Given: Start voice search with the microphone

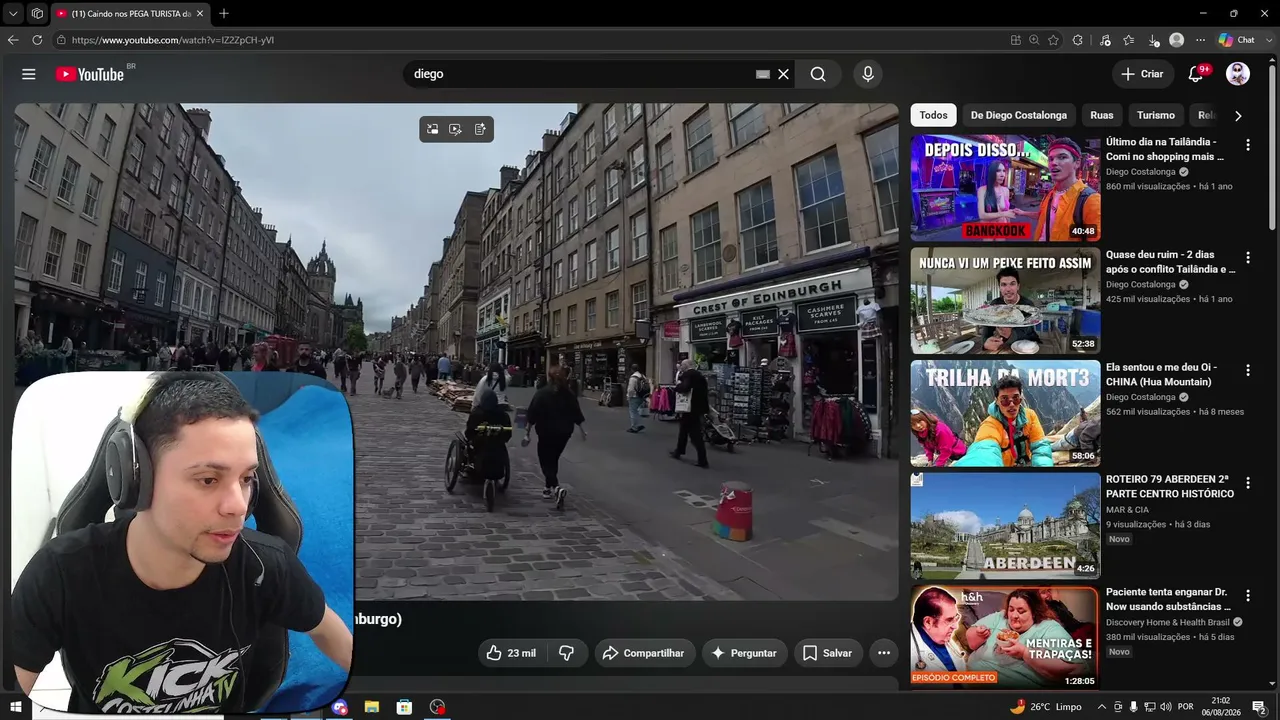Looking at the screenshot, I should click(x=868, y=74).
